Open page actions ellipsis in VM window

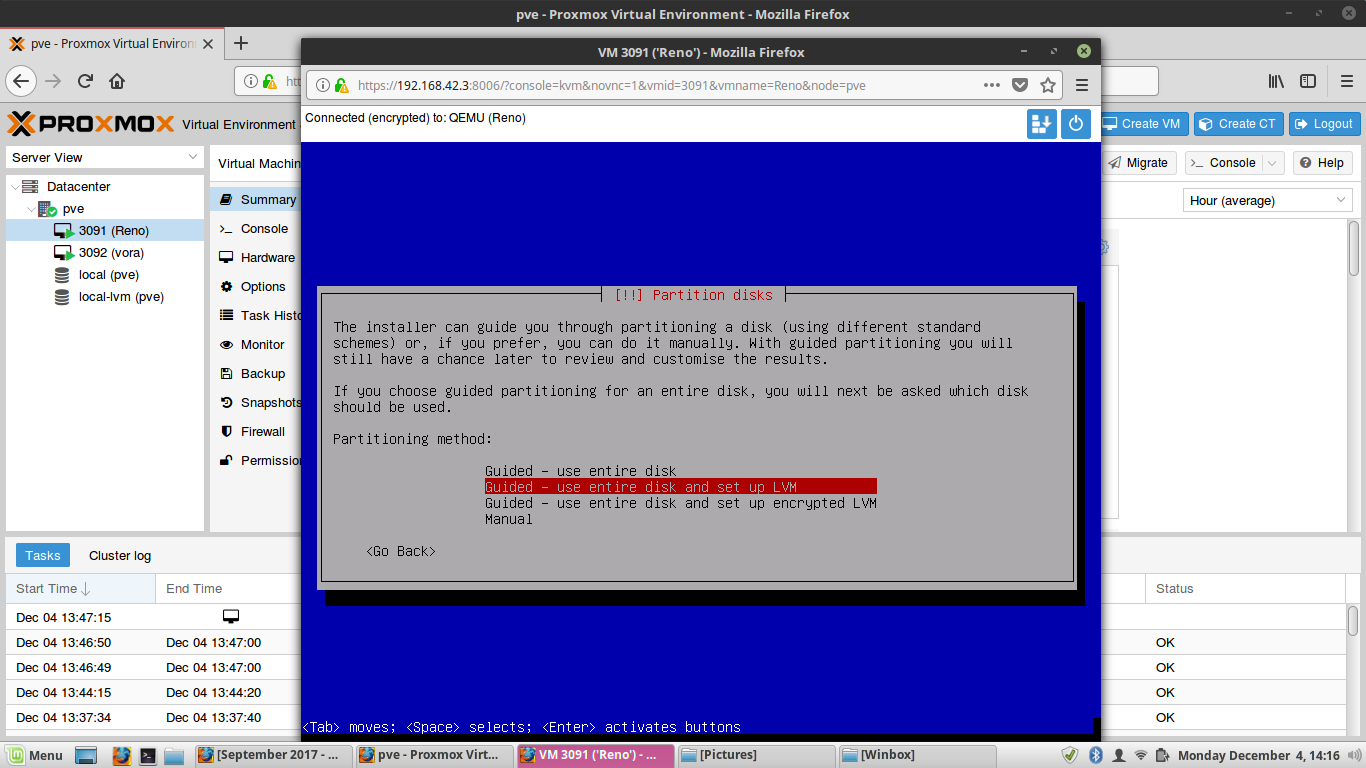coord(992,85)
